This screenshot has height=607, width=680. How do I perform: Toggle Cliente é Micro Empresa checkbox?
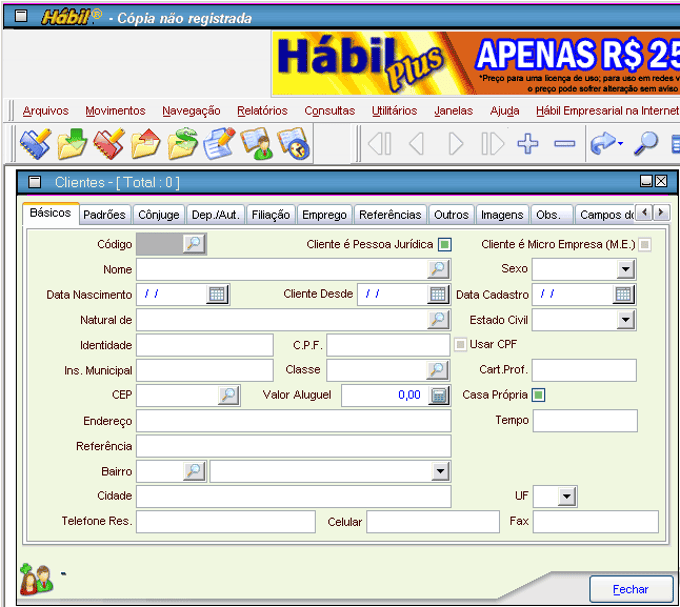(x=645, y=245)
